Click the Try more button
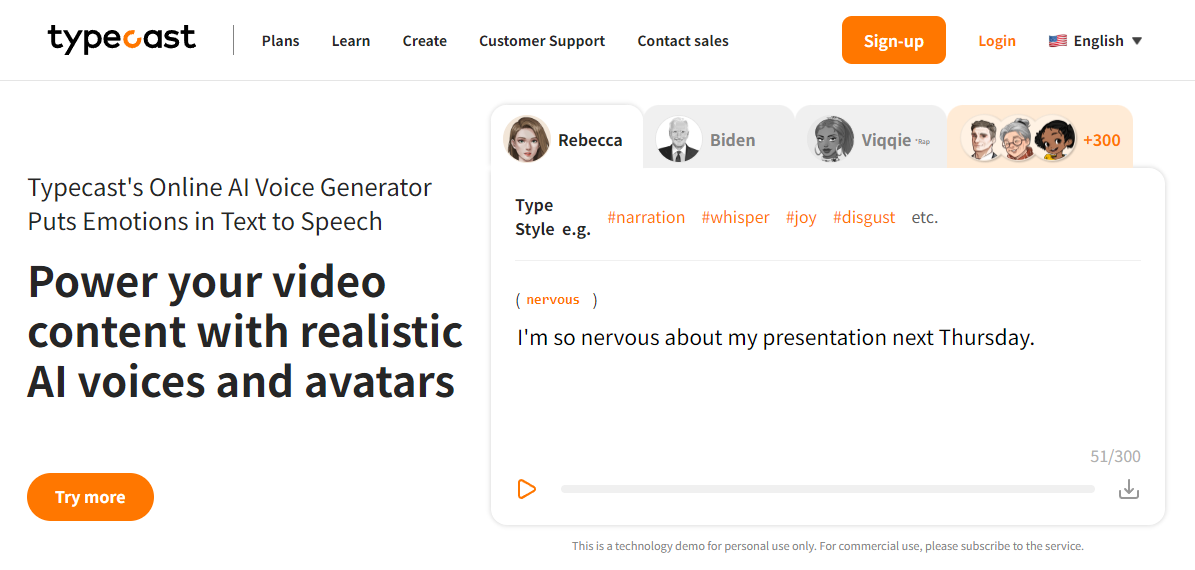This screenshot has width=1195, height=570. pos(90,497)
